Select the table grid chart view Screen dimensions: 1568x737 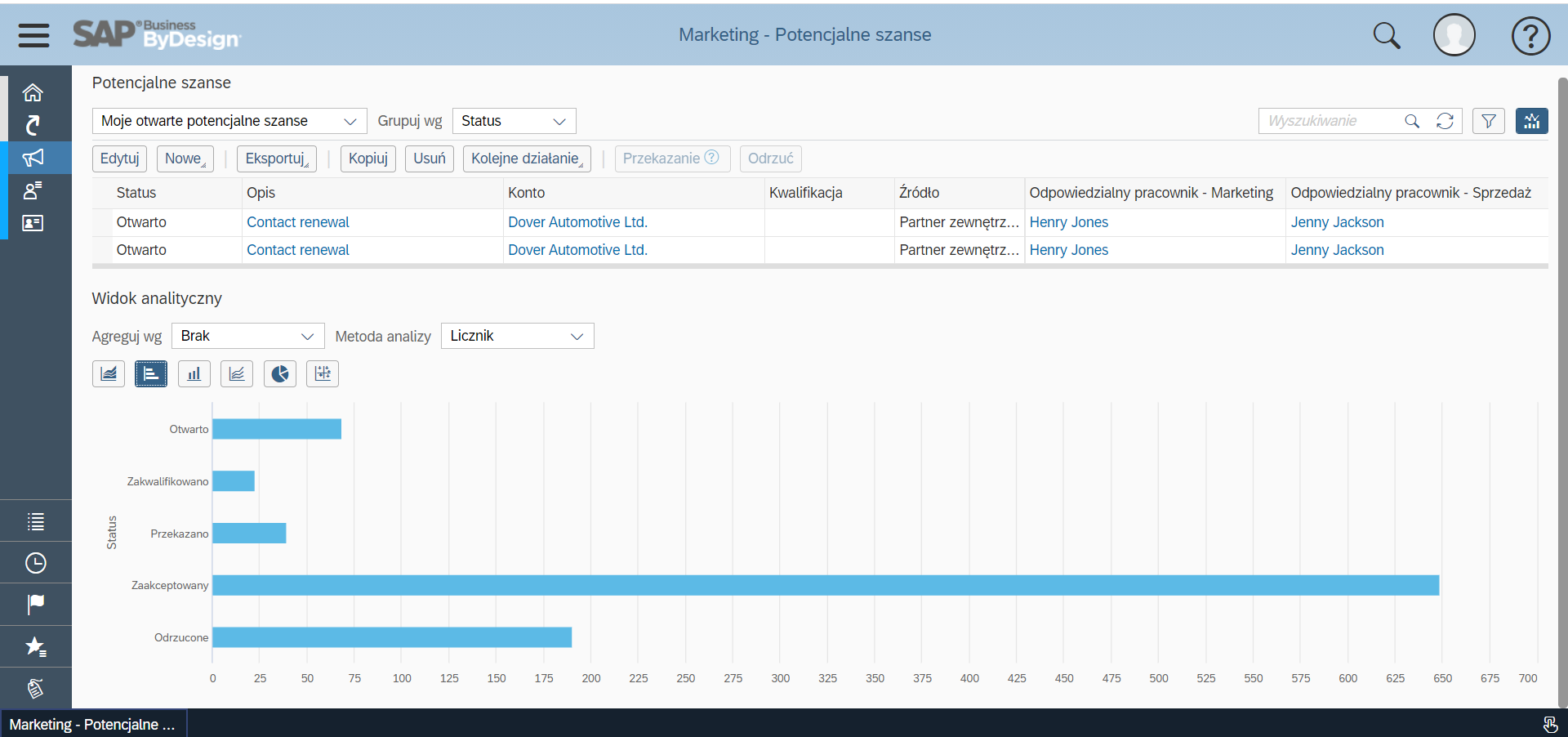[323, 374]
